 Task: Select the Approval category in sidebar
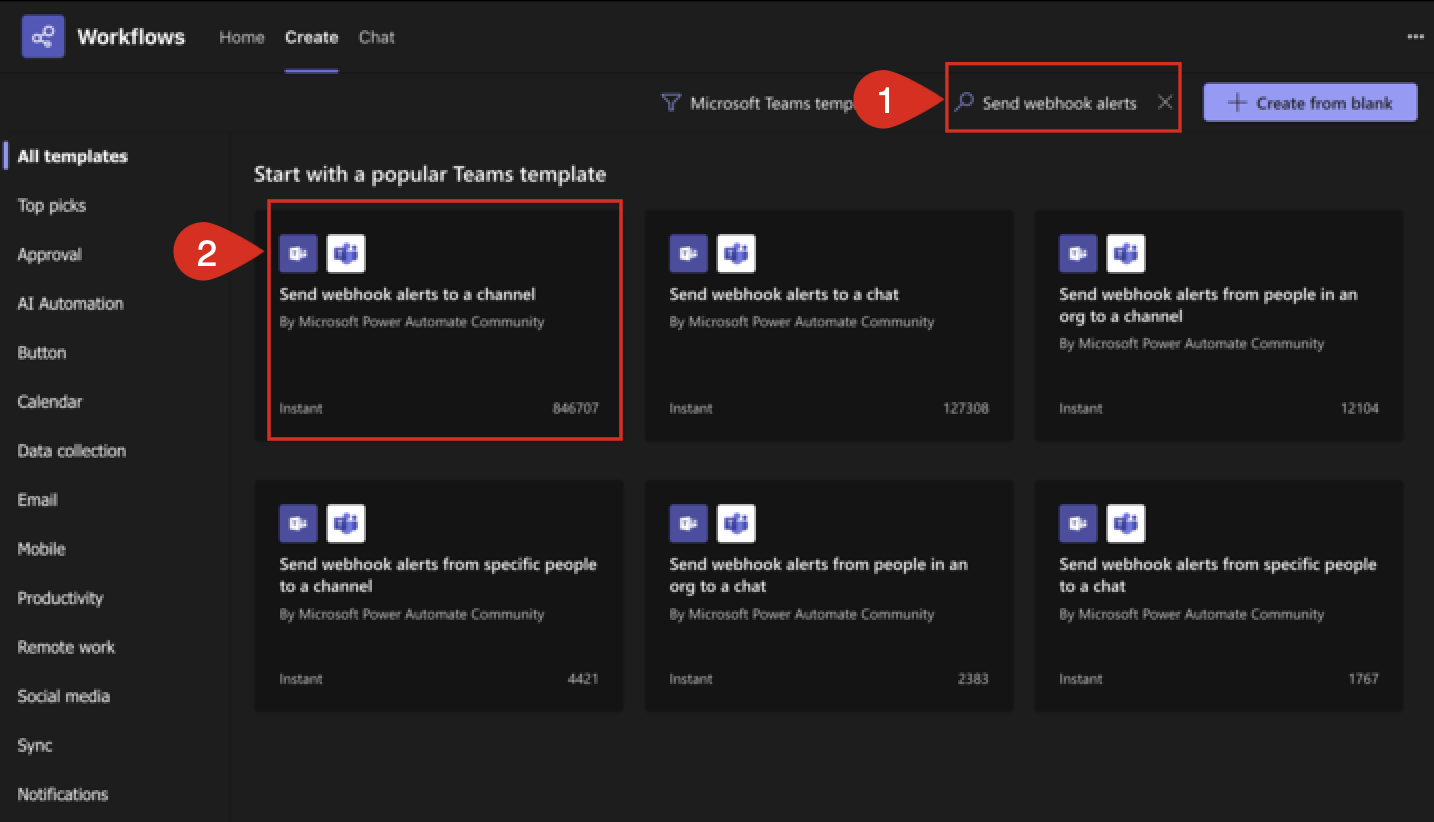[49, 255]
